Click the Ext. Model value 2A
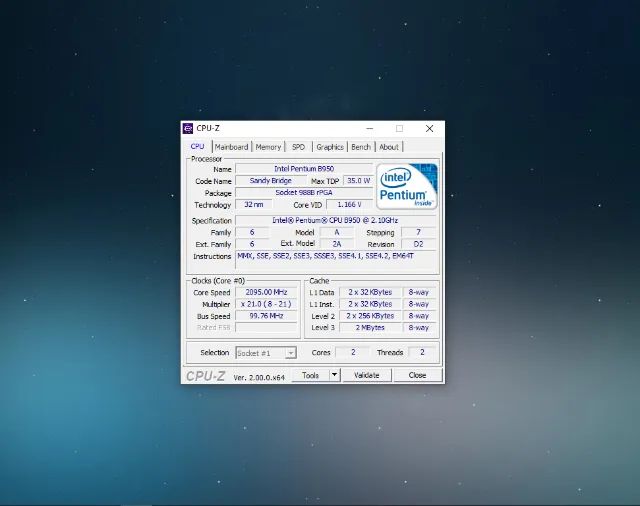Viewport: 640px width, 506px height. [x=337, y=244]
